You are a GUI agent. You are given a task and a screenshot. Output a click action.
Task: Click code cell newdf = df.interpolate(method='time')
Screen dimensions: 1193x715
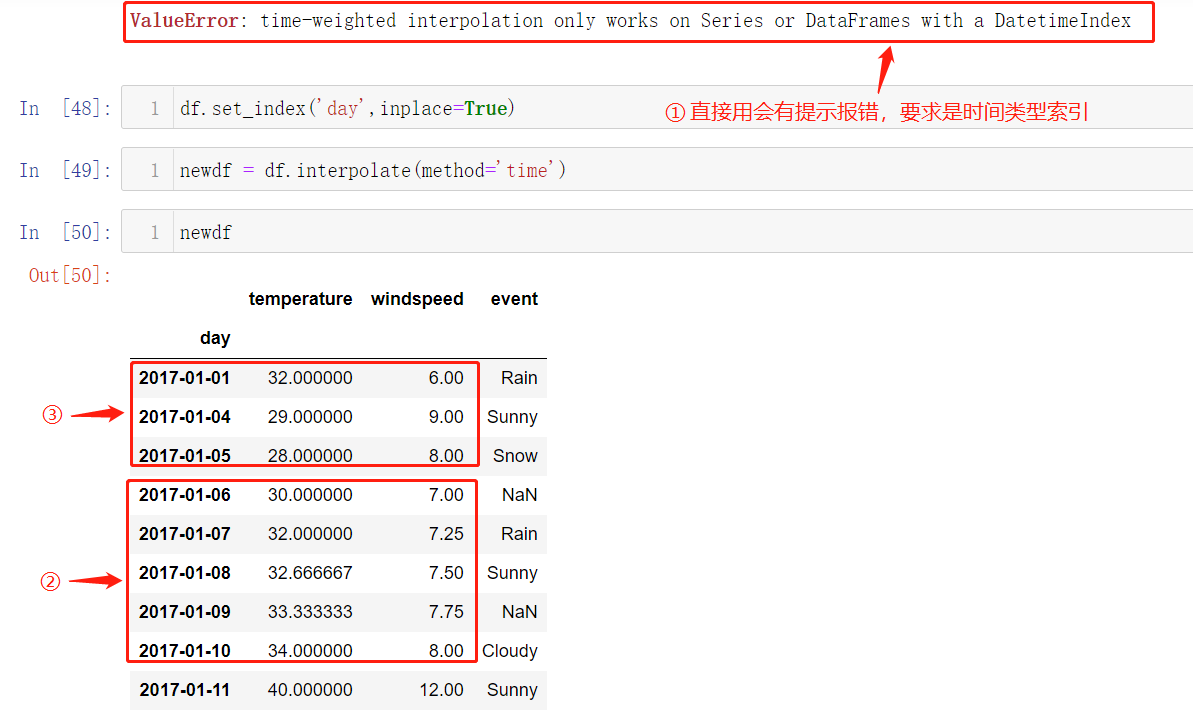coord(657,170)
